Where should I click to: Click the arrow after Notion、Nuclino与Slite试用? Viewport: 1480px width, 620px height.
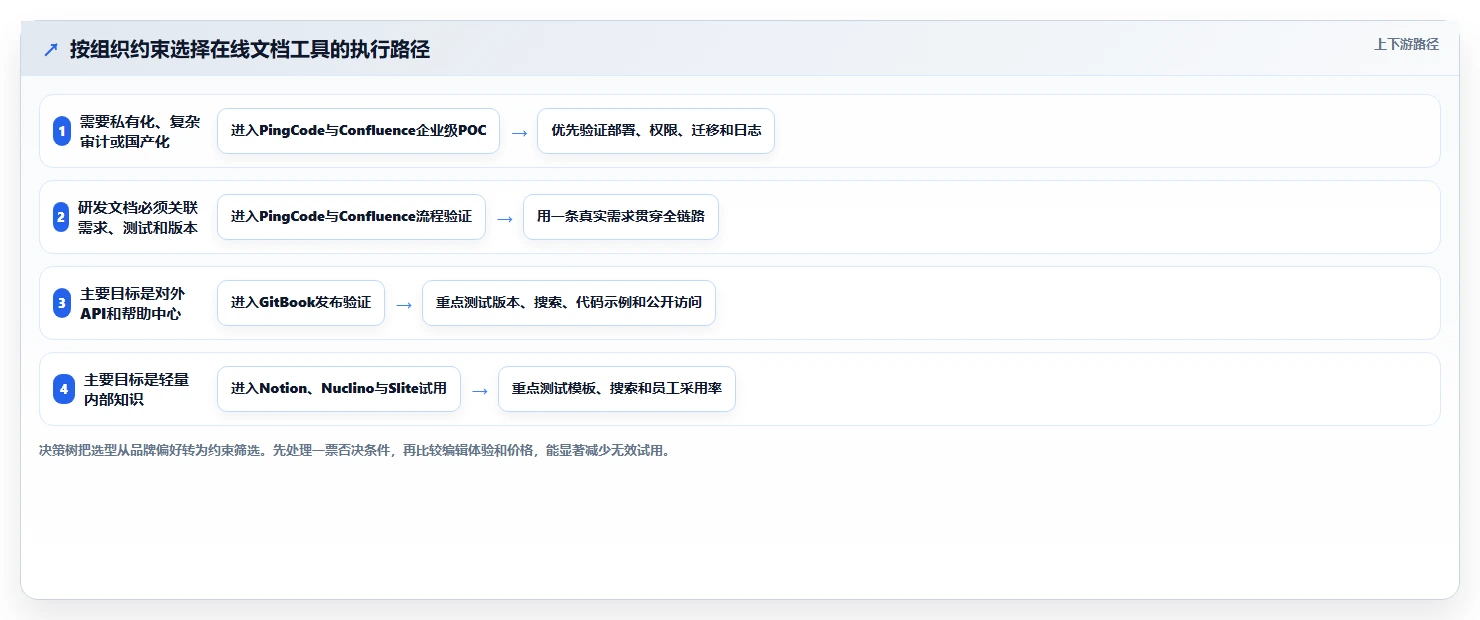point(480,390)
